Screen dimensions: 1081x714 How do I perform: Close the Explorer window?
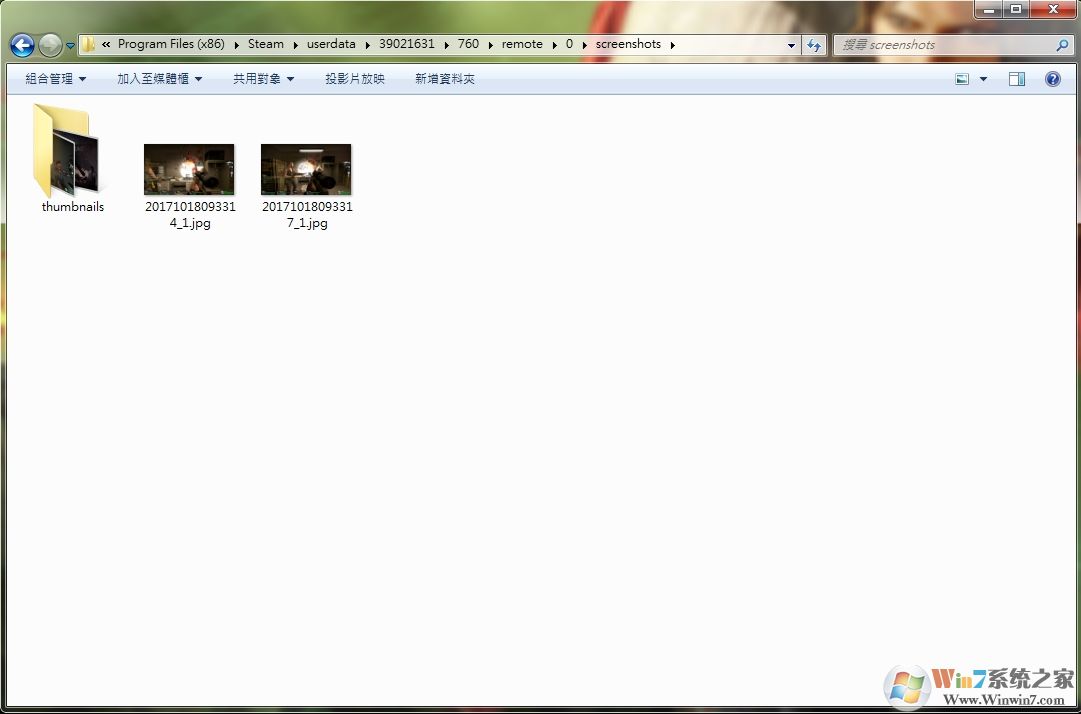1053,10
